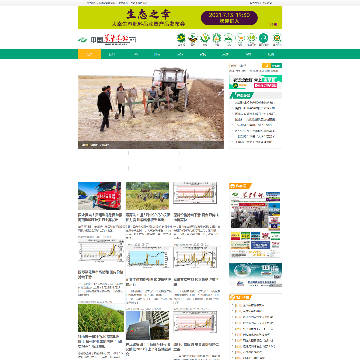Select the last tab in the green navigation bar
This screenshot has width=360, height=360.
(x=271, y=54)
